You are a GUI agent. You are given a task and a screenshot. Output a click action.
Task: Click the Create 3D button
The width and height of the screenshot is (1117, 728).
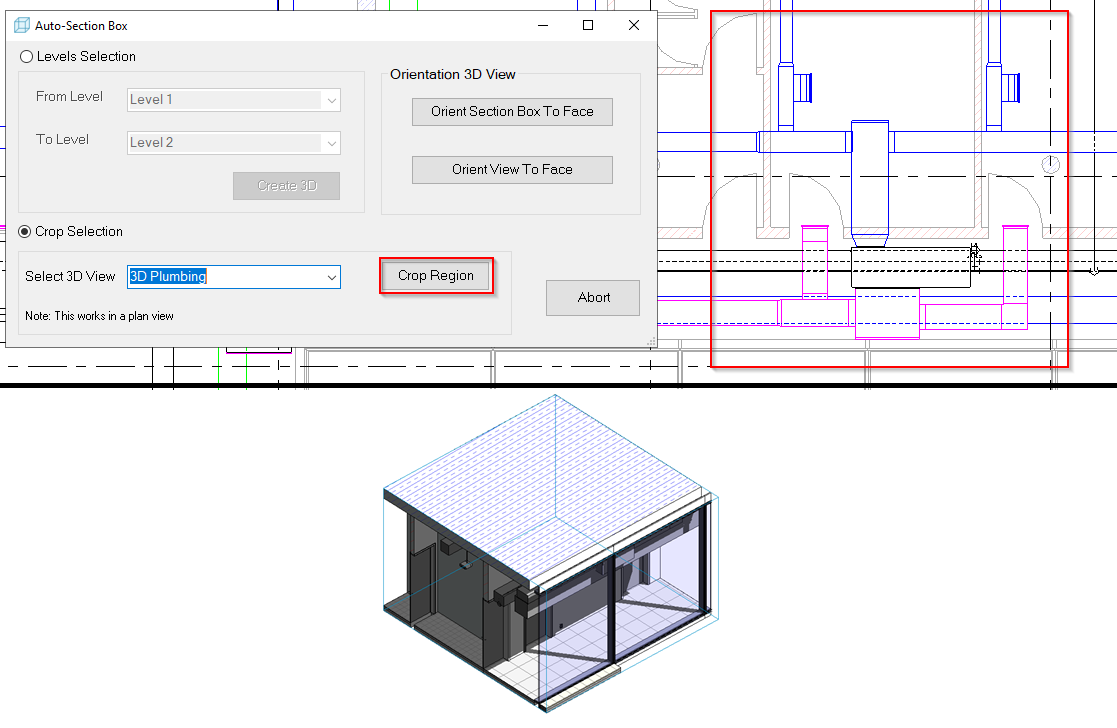pyautogui.click(x=286, y=186)
